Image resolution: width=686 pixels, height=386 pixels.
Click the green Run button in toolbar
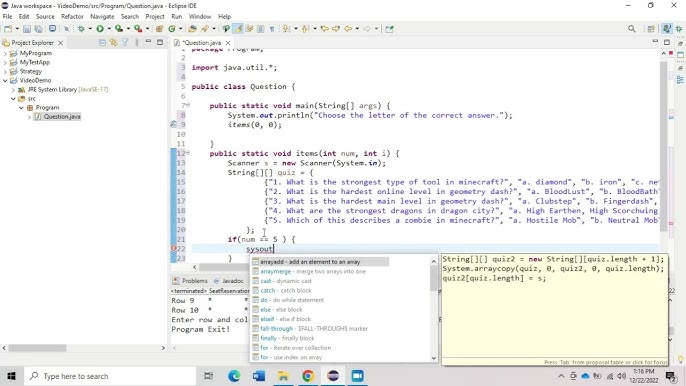point(100,29)
